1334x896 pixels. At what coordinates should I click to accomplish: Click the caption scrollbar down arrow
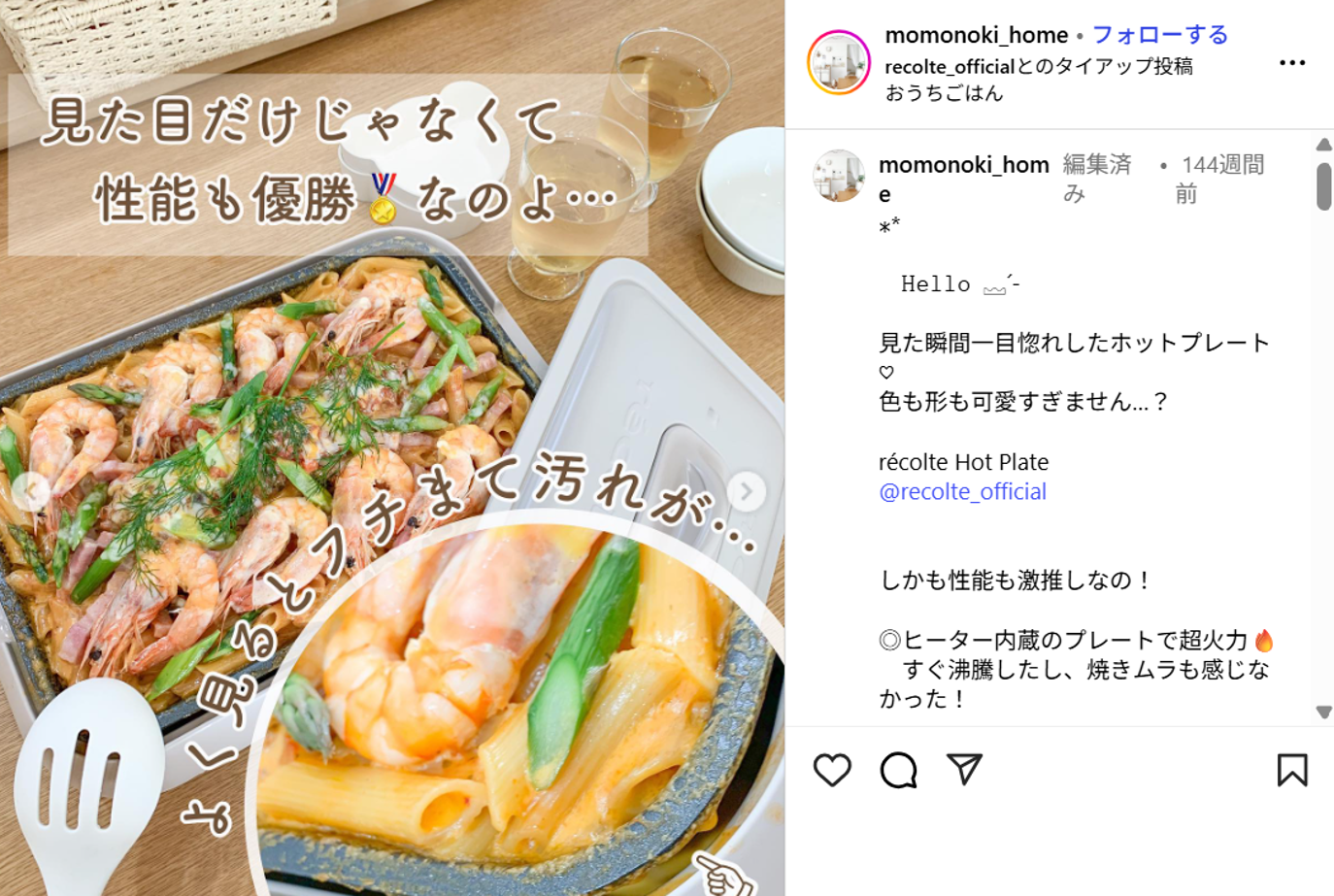pyautogui.click(x=1323, y=712)
